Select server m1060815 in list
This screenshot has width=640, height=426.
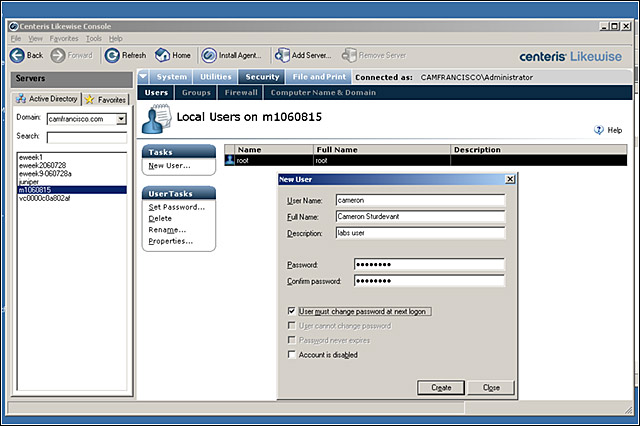point(72,190)
